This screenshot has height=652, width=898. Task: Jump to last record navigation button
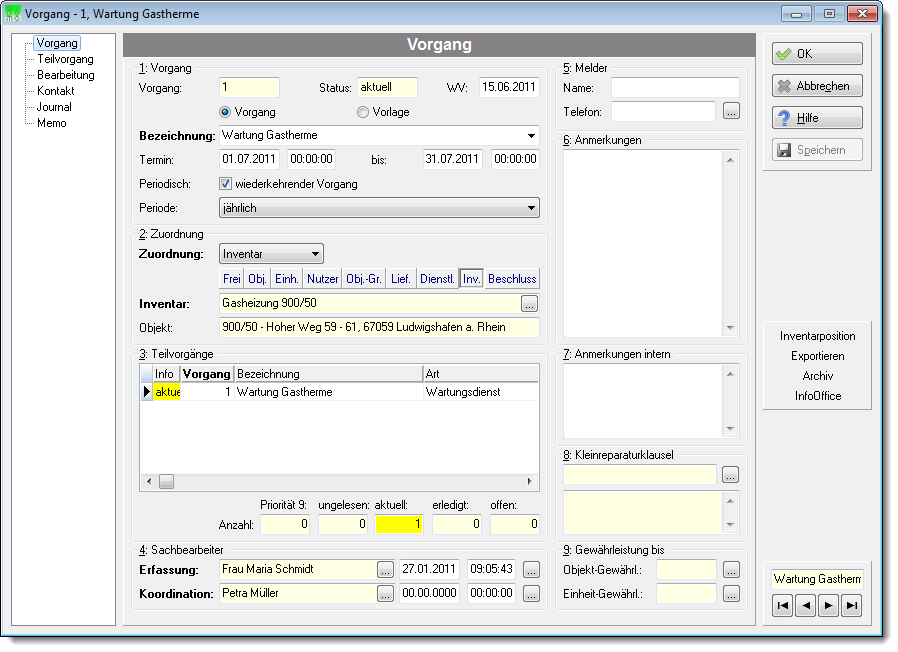(x=852, y=606)
